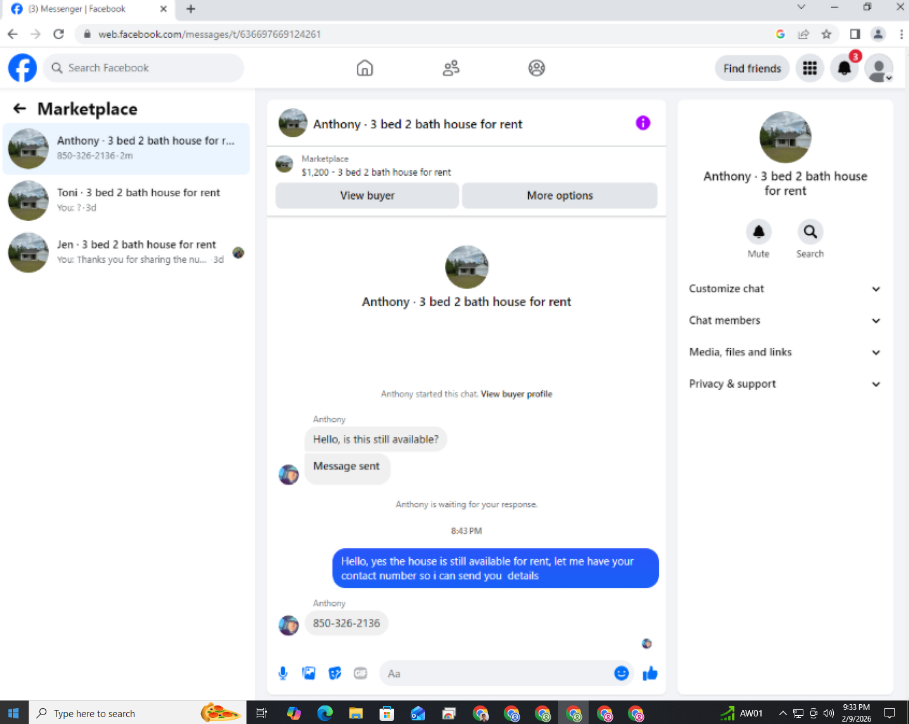Open Anthony conversation in Marketplace list
909x724 pixels.
pos(126,148)
